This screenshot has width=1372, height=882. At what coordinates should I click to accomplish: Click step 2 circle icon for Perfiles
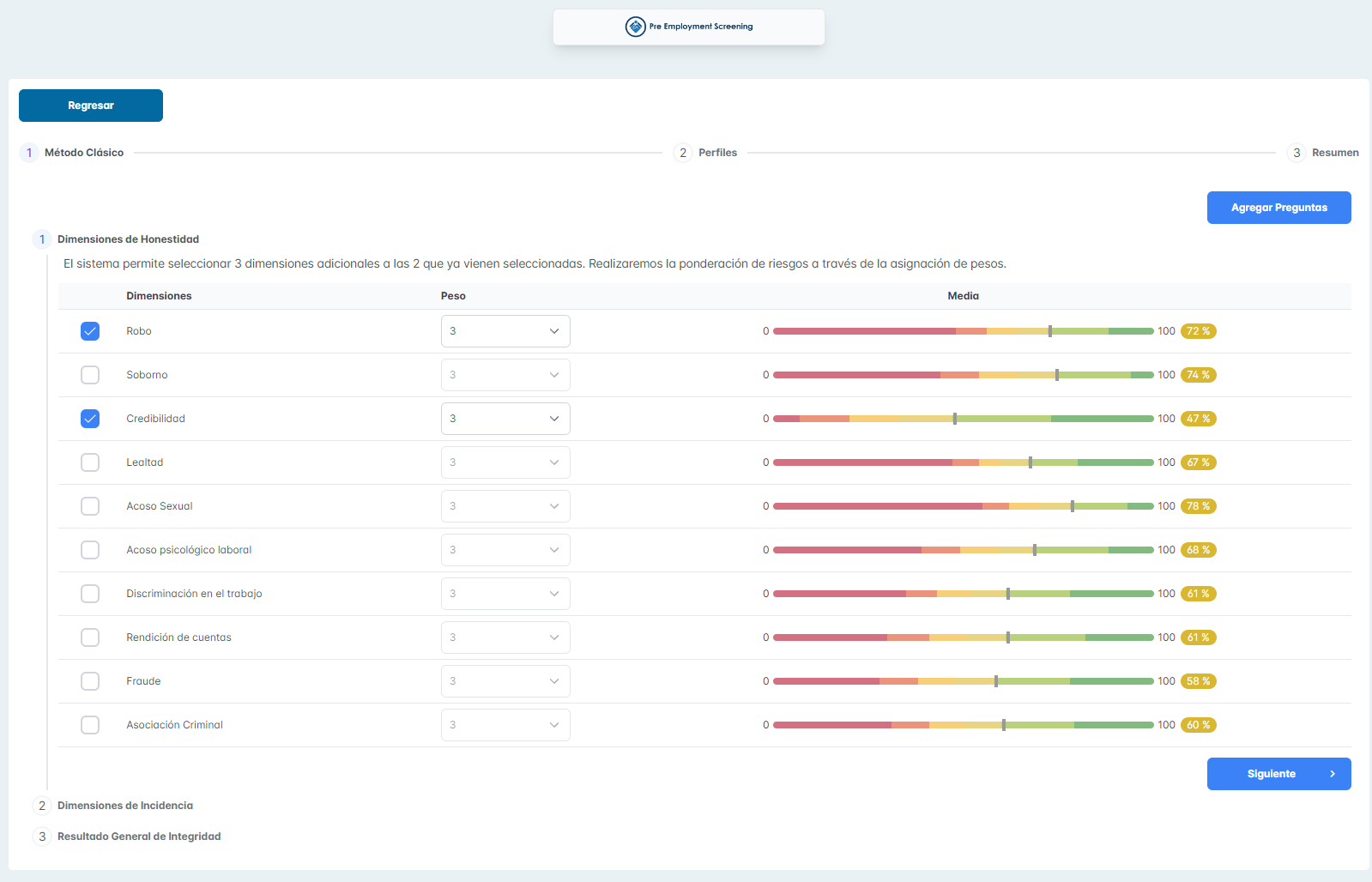(x=683, y=153)
